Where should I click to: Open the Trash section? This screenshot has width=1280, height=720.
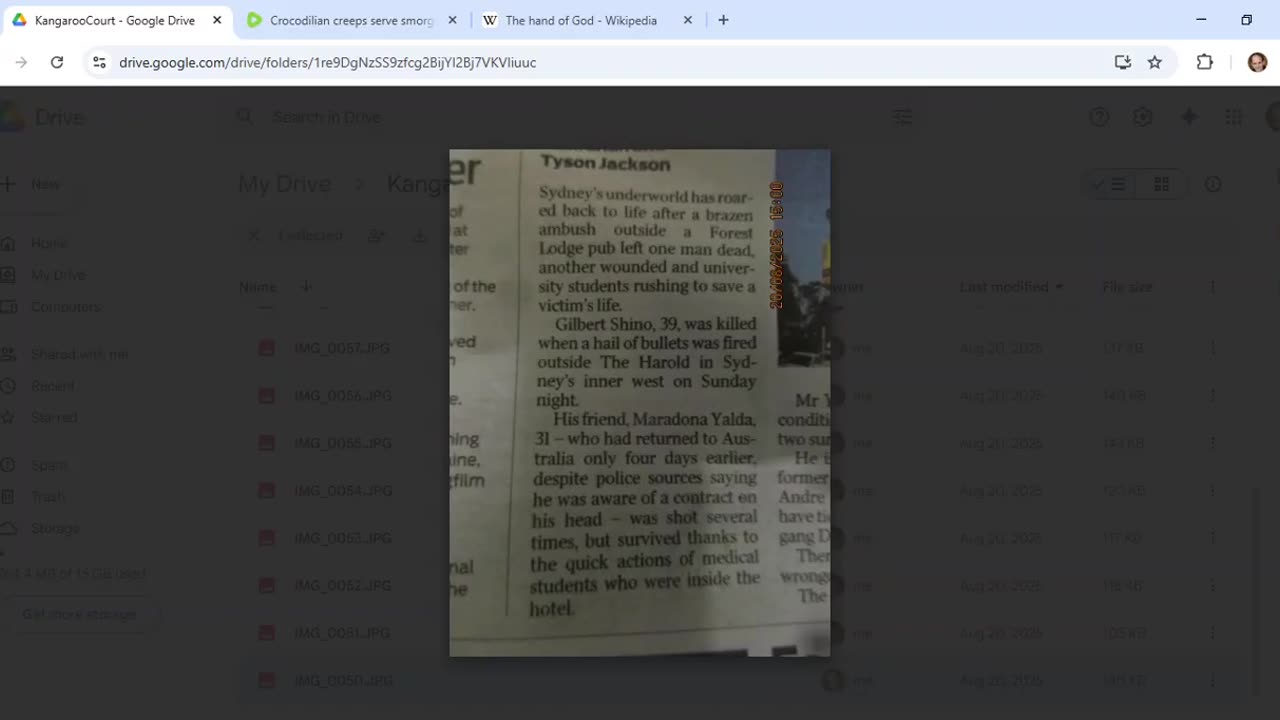(x=48, y=496)
